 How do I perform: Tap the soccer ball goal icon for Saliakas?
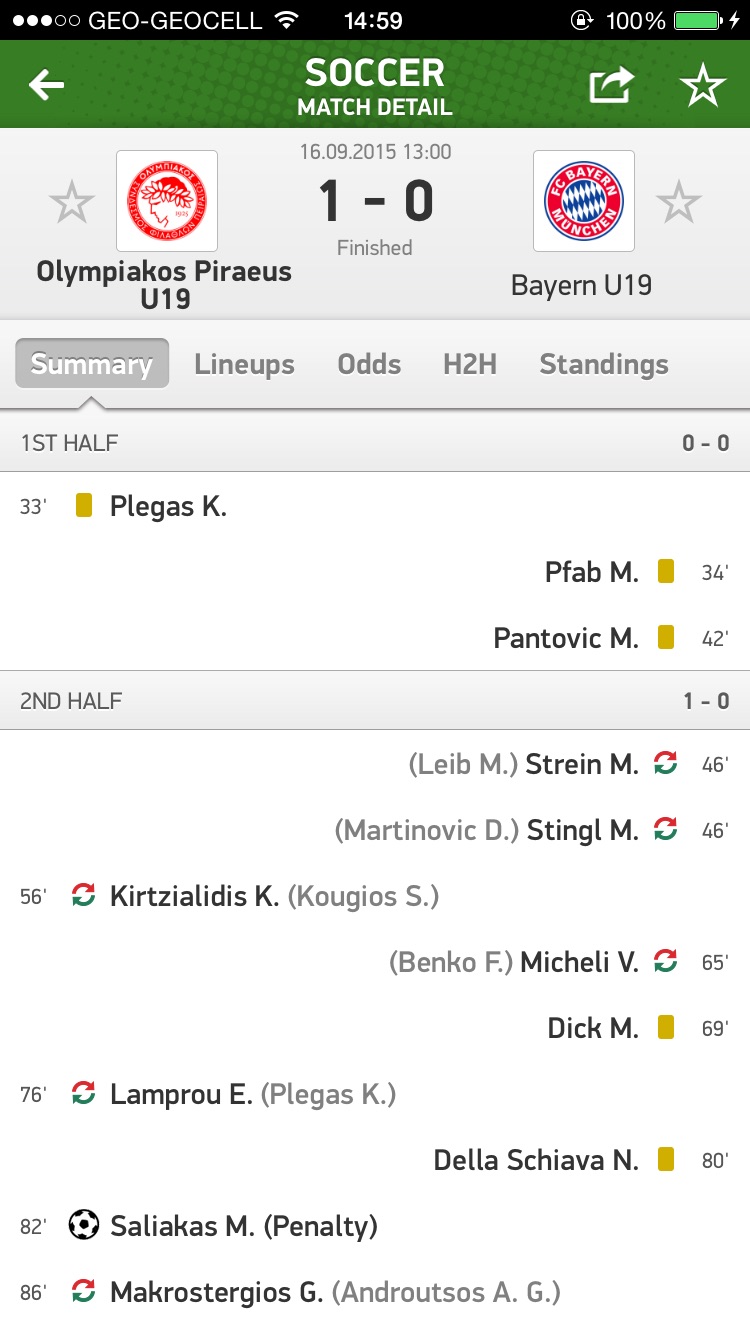[84, 1225]
